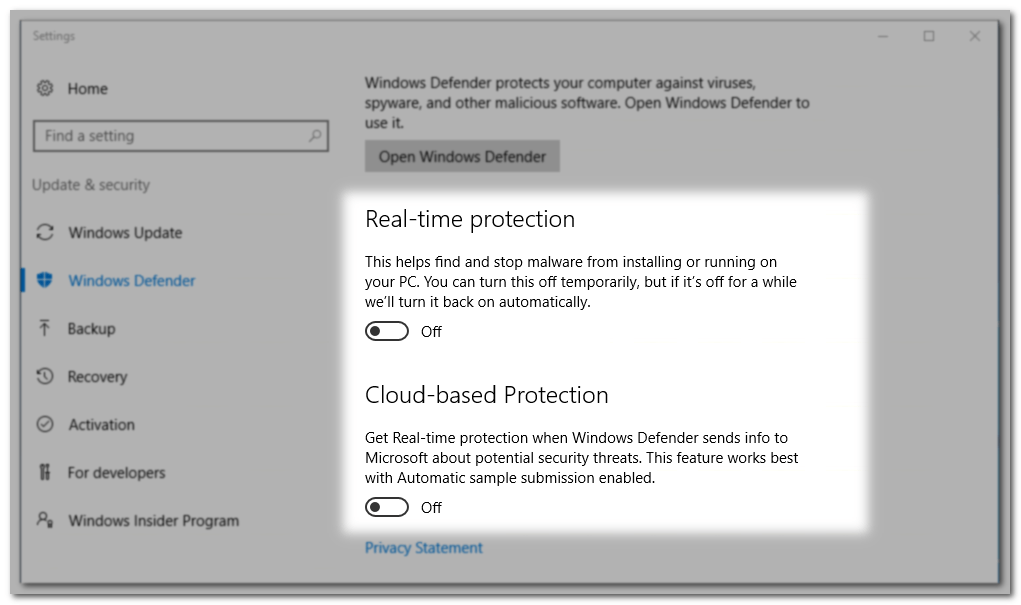This screenshot has height=605, width=1021.
Task: Open the Windows Update settings page
Action: (125, 233)
